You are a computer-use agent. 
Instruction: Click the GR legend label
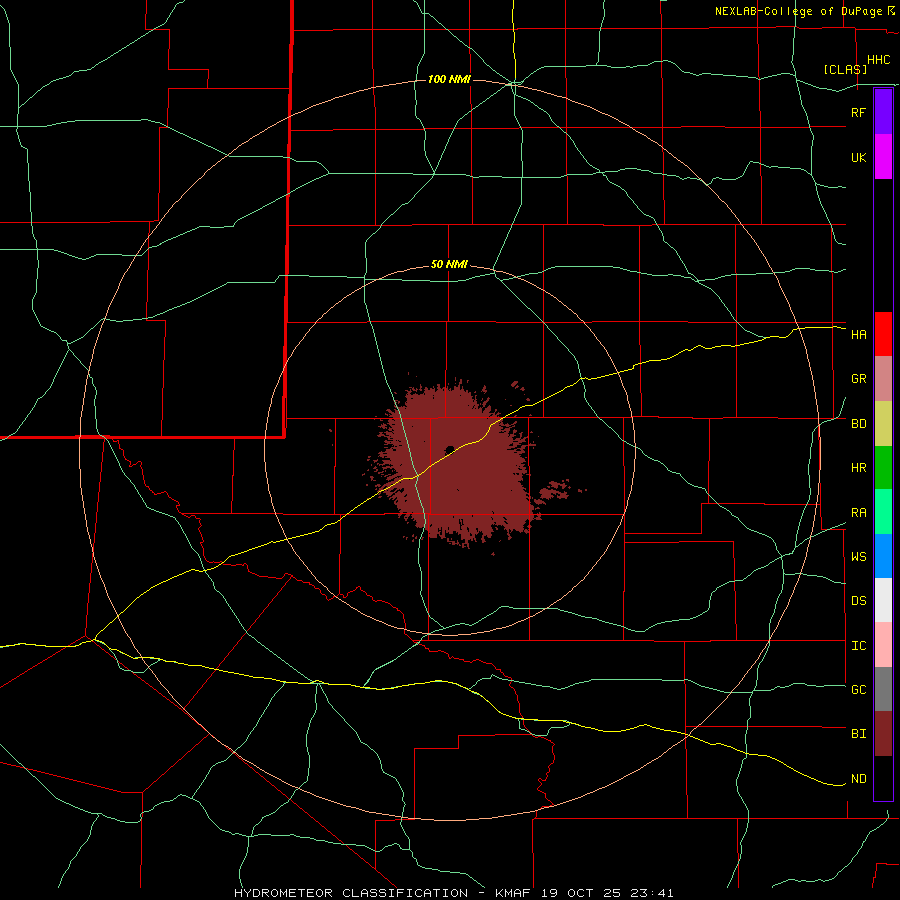[858, 379]
